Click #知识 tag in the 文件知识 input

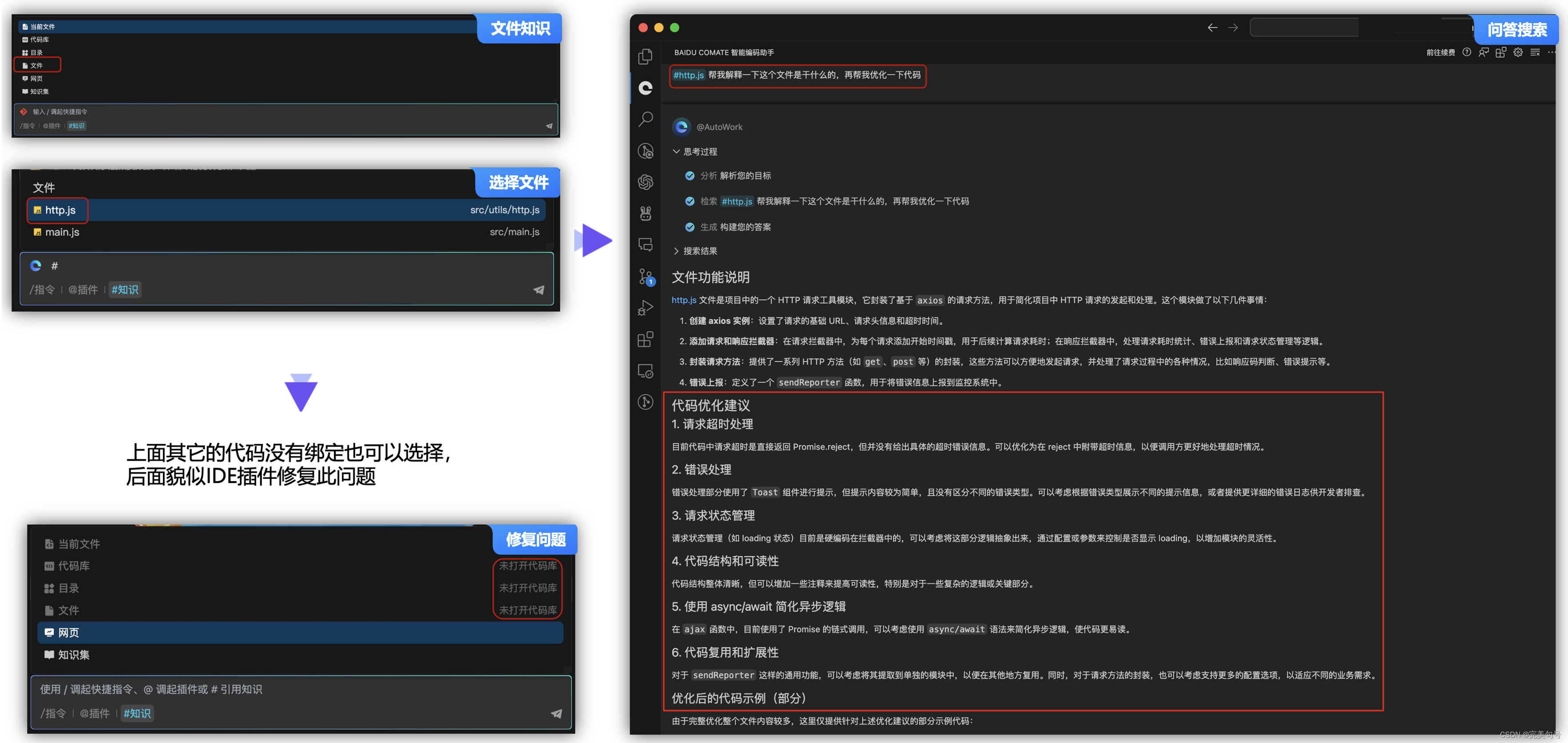point(77,126)
